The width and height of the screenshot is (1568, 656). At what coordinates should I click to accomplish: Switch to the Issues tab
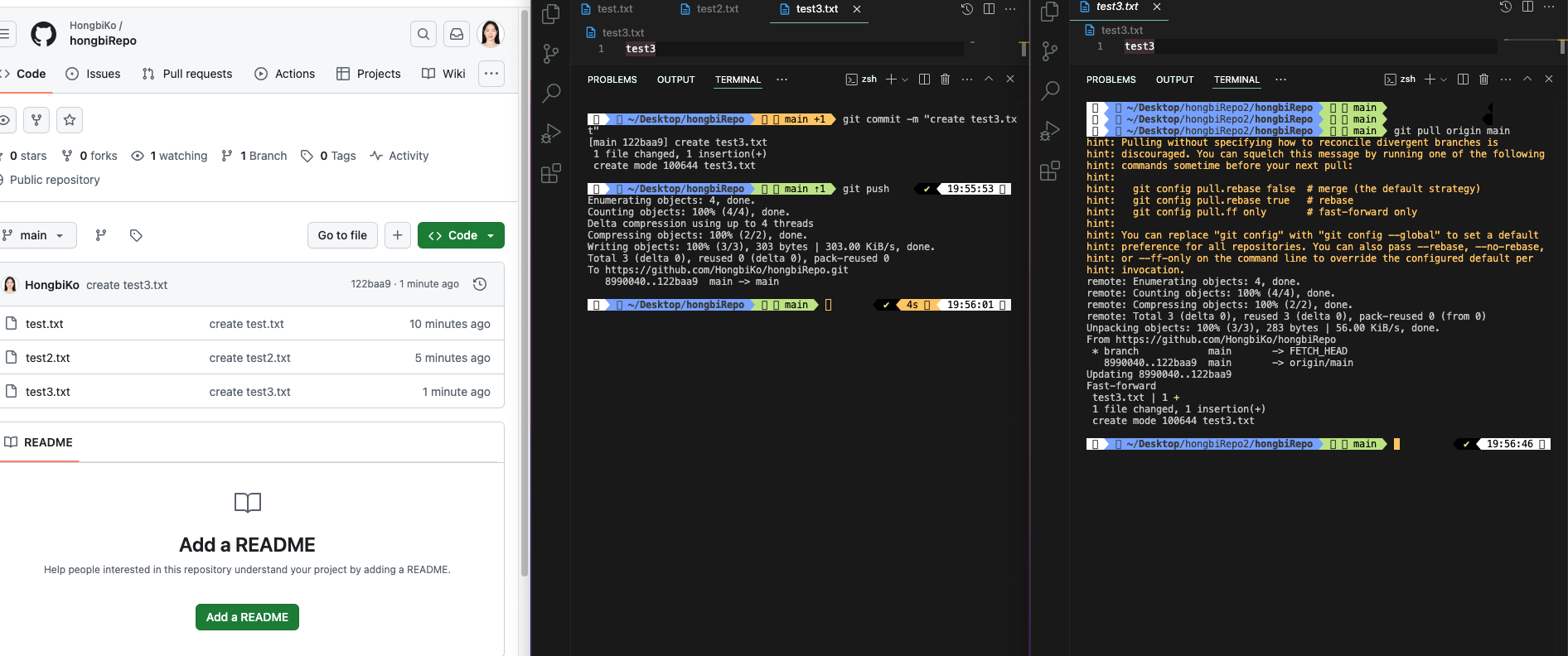[93, 74]
